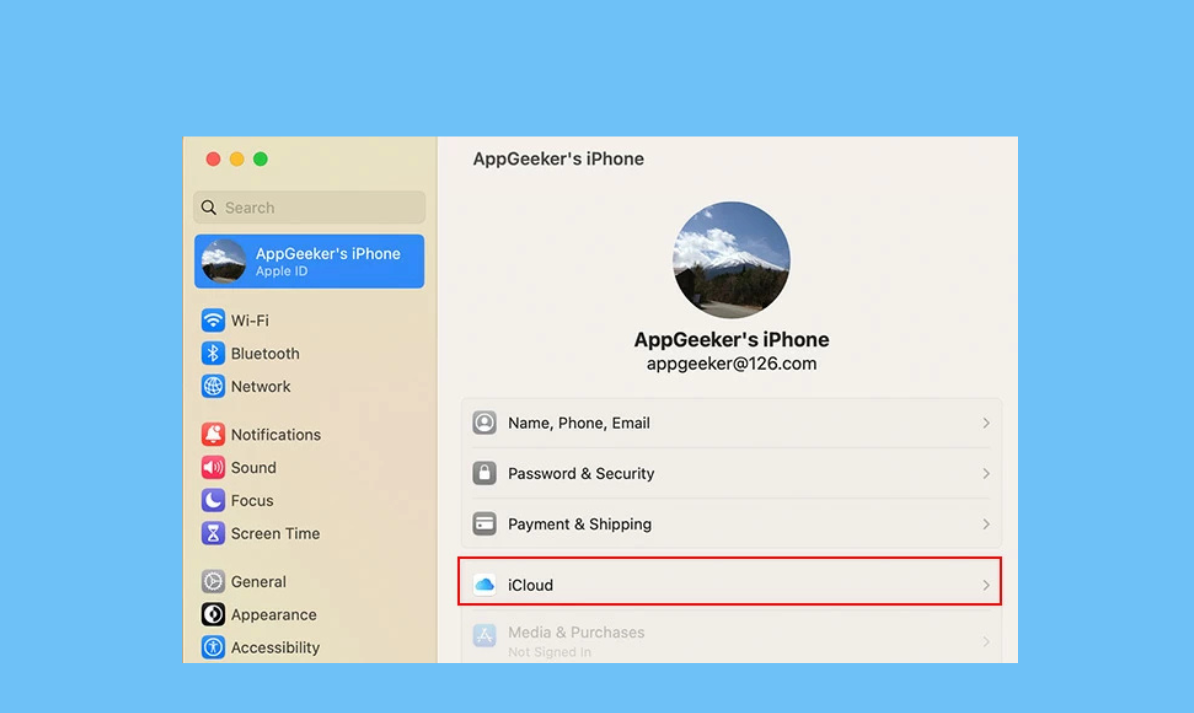Viewport: 1194px width, 713px height.
Task: Select the Bluetooth icon in sidebar
Action: pyautogui.click(x=213, y=353)
